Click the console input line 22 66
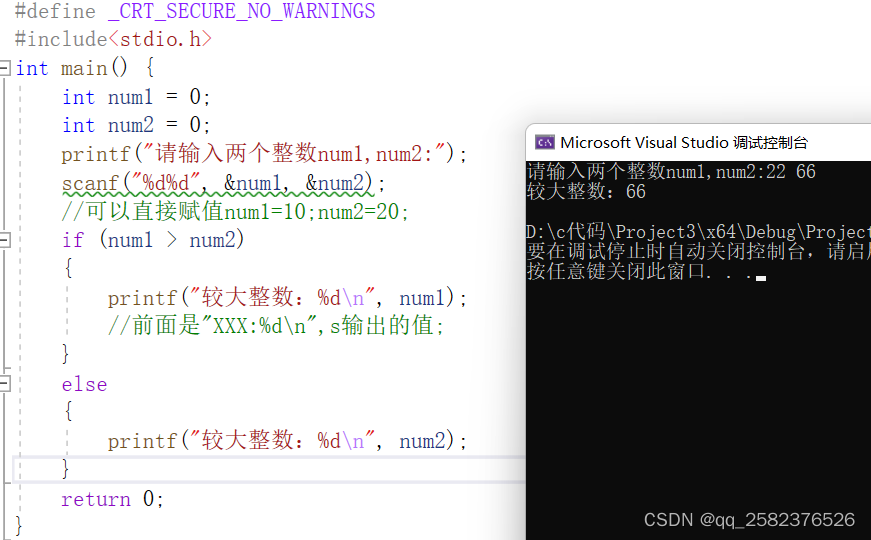 click(671, 172)
